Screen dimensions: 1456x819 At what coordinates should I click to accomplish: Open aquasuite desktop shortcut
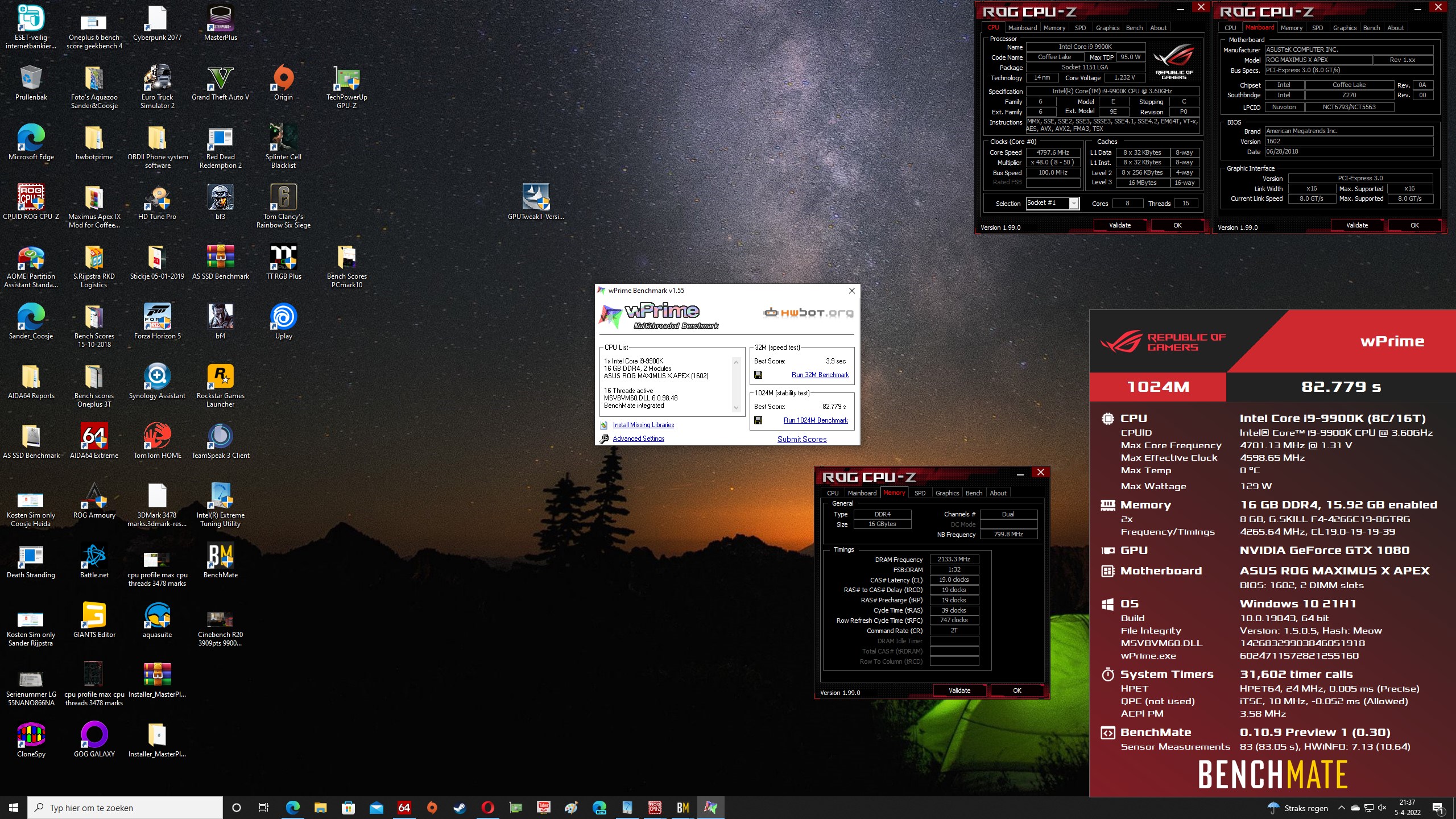coord(157,621)
